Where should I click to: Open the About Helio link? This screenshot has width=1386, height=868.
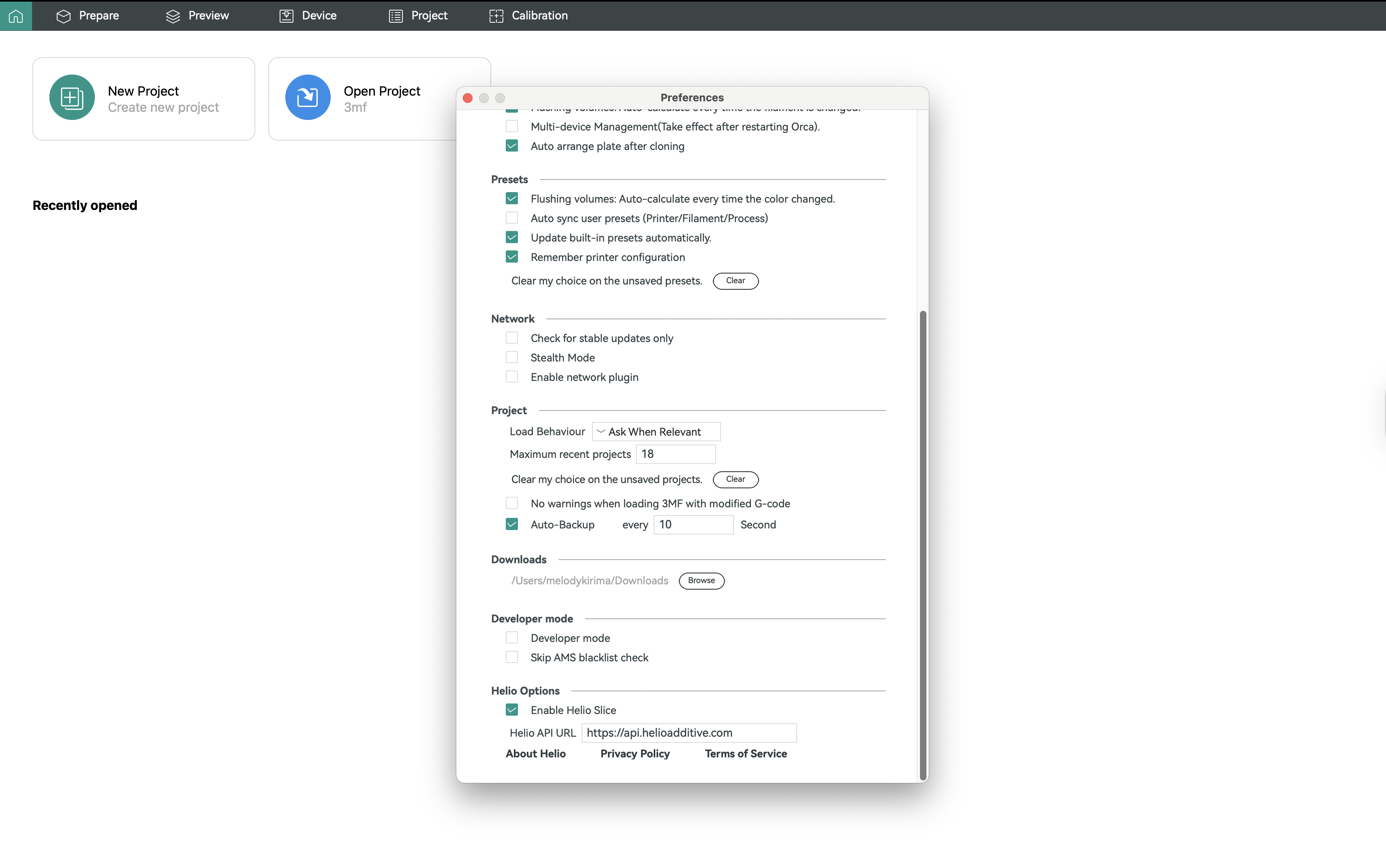point(536,754)
